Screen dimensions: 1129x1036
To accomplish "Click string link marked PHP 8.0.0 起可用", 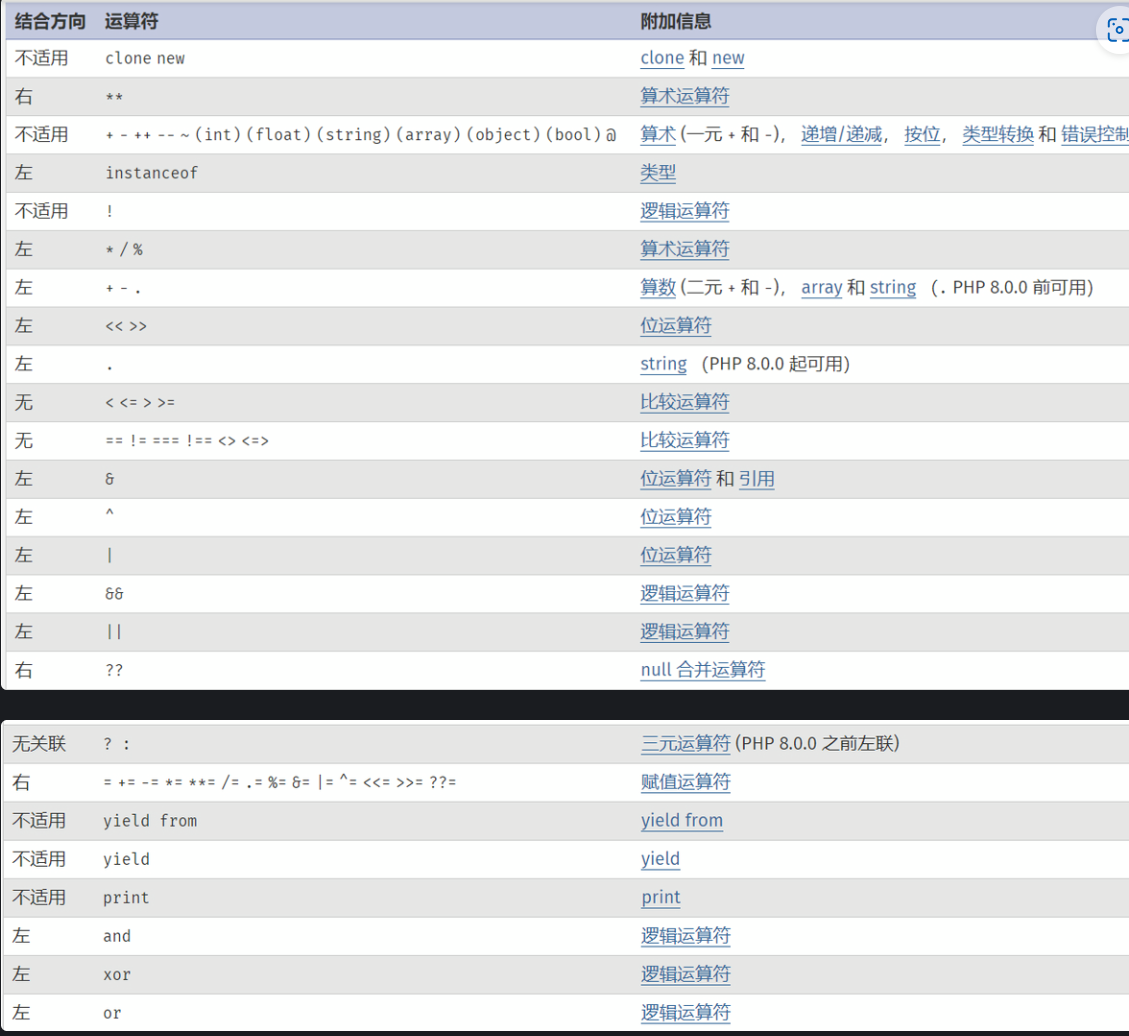I will 663,364.
